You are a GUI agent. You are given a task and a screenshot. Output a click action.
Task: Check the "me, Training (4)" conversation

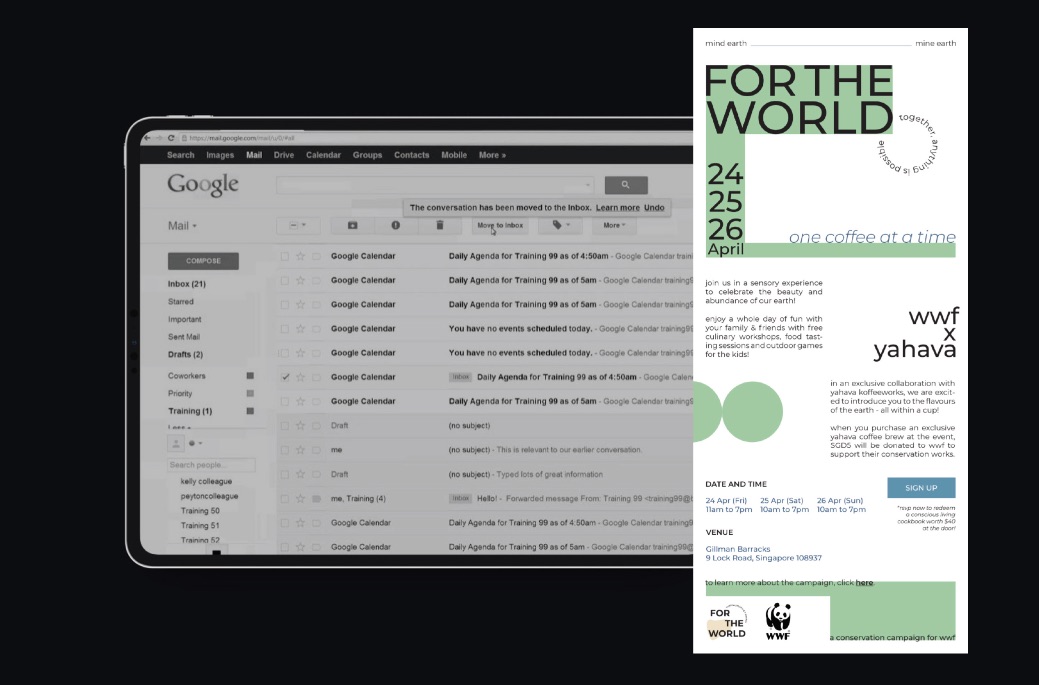[x=285, y=498]
